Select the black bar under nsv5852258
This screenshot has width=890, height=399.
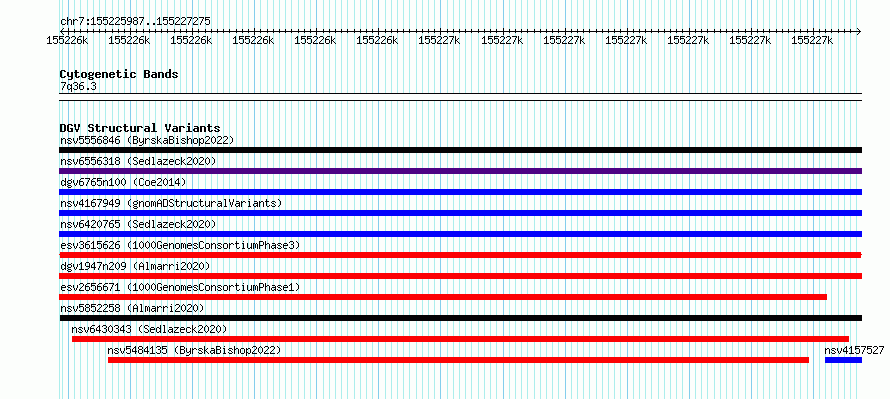460,318
